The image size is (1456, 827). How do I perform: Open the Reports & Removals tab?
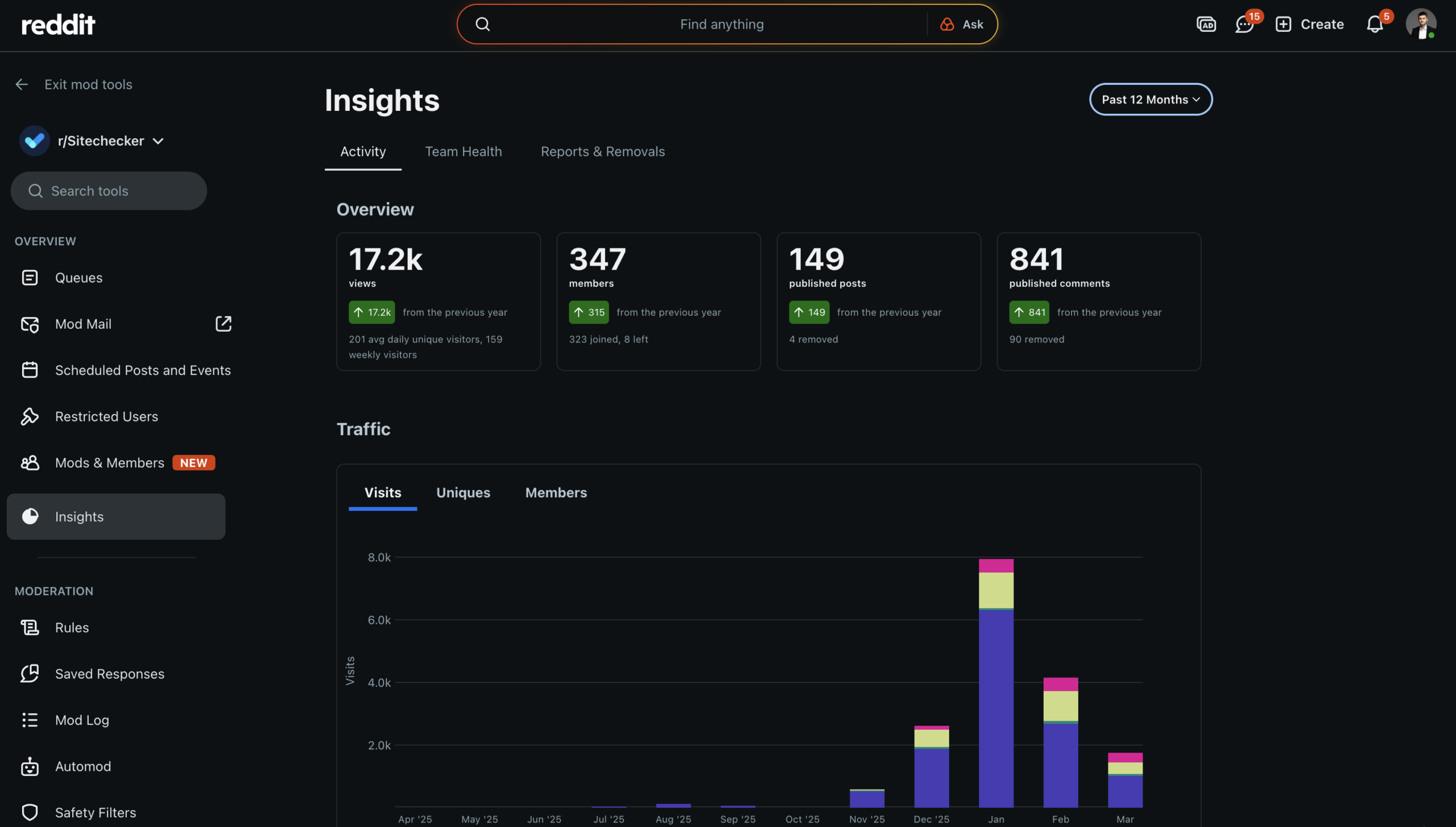[x=602, y=151]
